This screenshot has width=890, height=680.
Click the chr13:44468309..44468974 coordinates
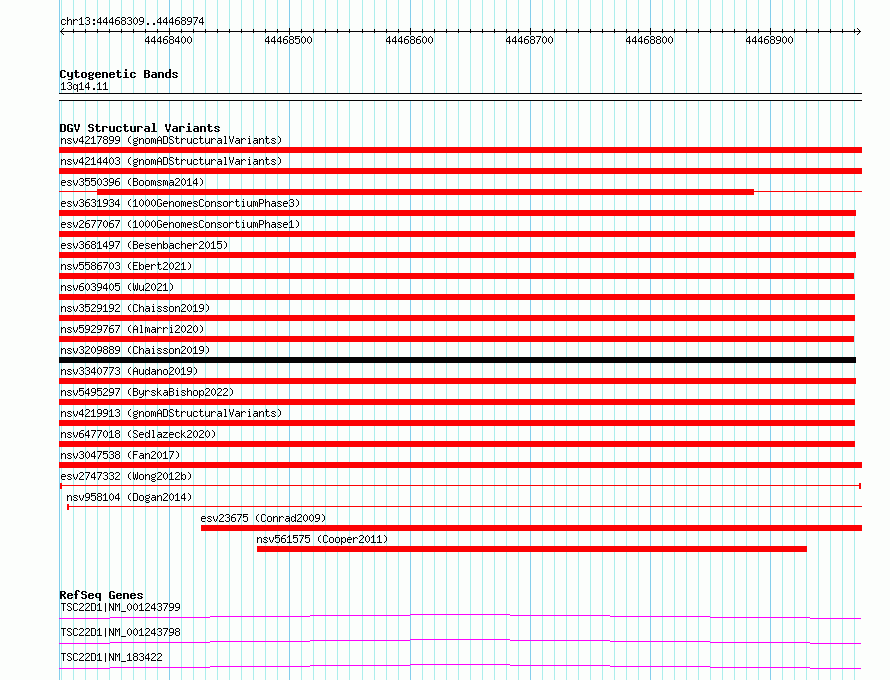coord(132,21)
